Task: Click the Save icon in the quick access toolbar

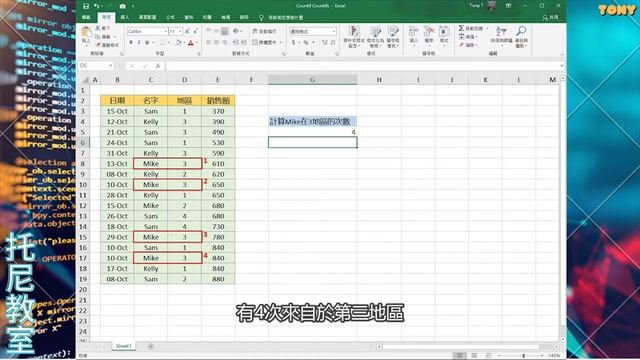Action: 86,6
